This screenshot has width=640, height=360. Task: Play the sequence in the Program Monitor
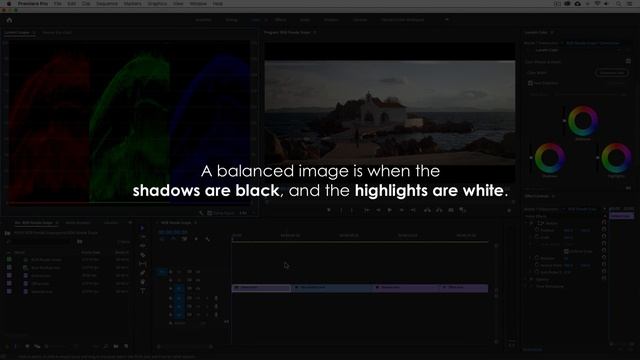390,210
